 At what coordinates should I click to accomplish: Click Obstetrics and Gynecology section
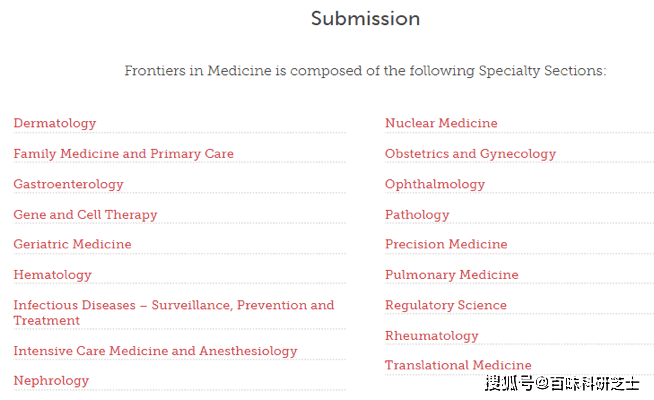pyautogui.click(x=470, y=154)
